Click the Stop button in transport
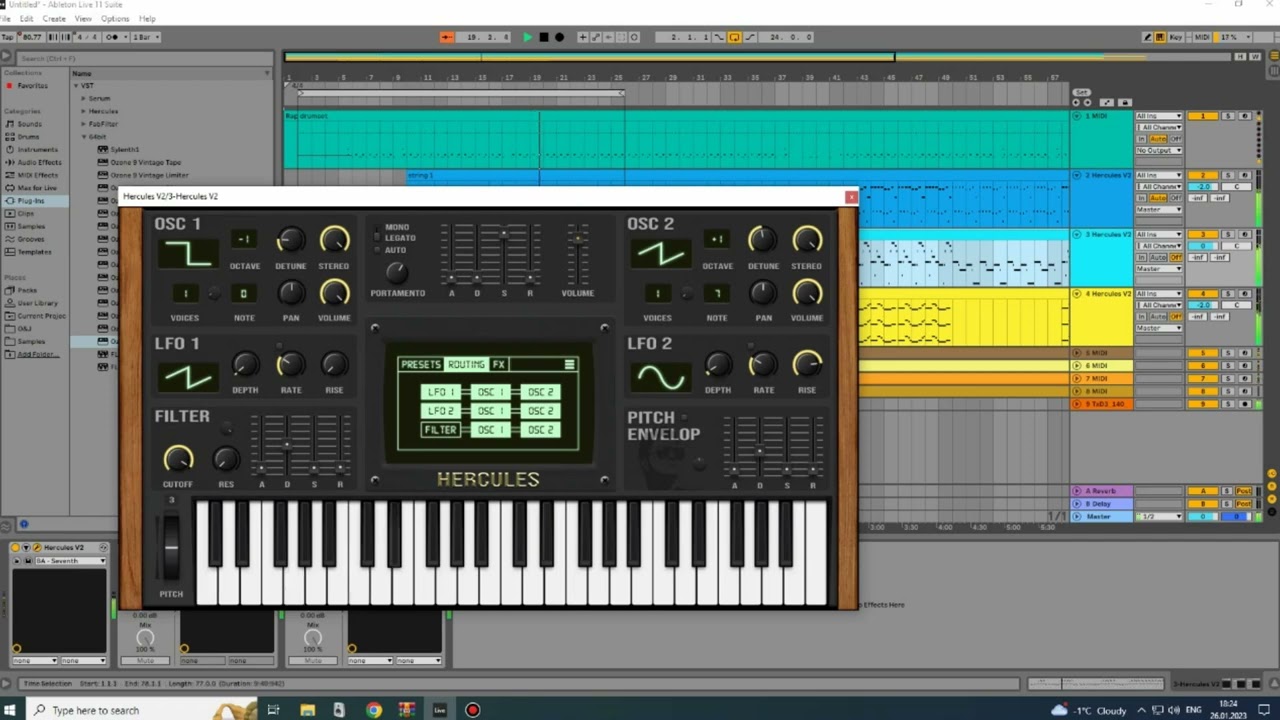The width and height of the screenshot is (1280, 720). tap(543, 37)
